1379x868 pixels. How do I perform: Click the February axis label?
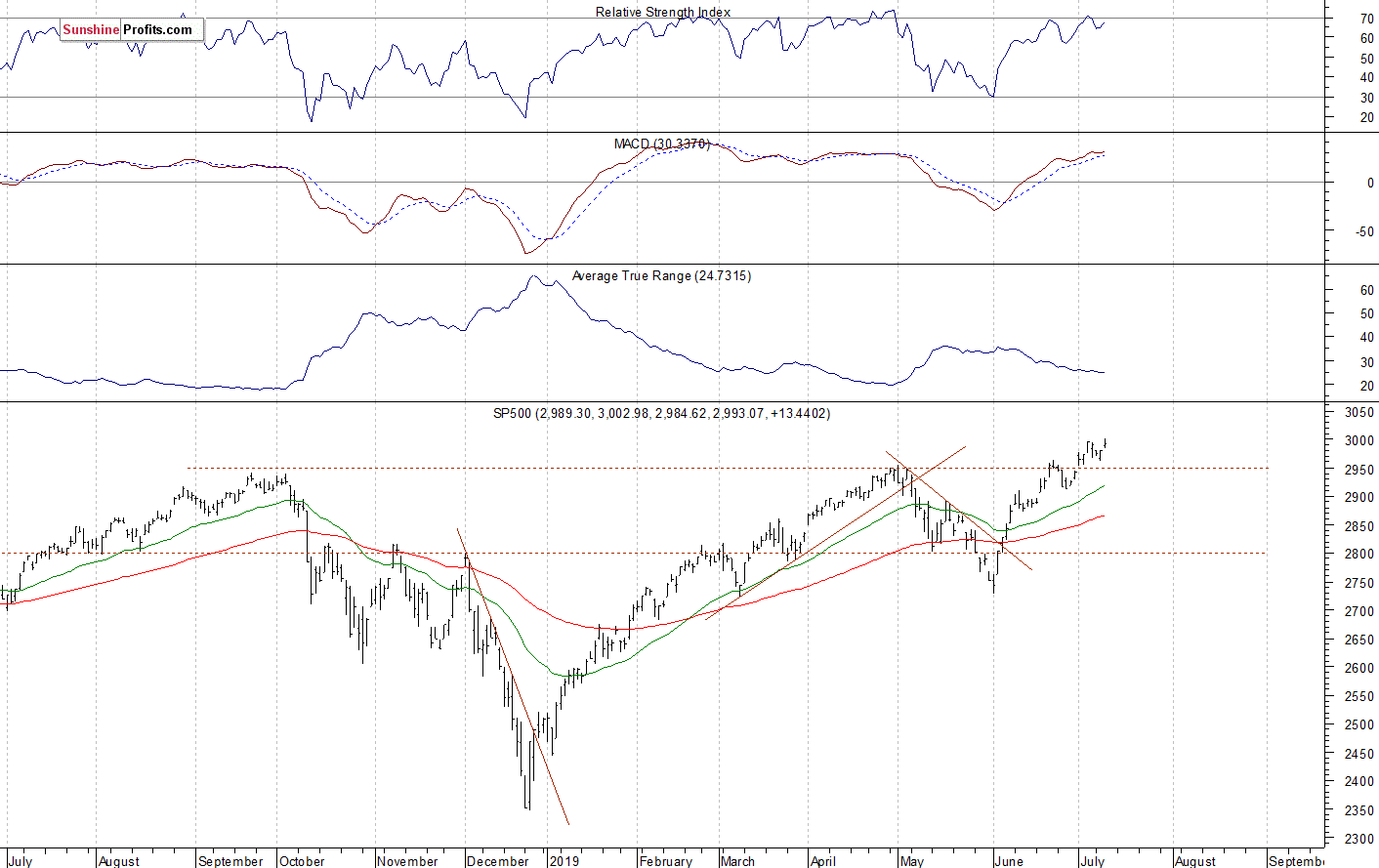(665, 861)
